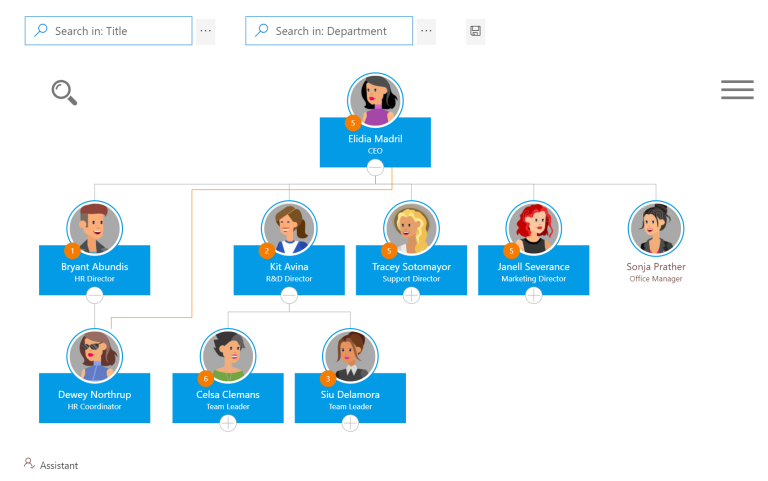Click the Assistant person icon
768x481 pixels.
click(x=30, y=464)
